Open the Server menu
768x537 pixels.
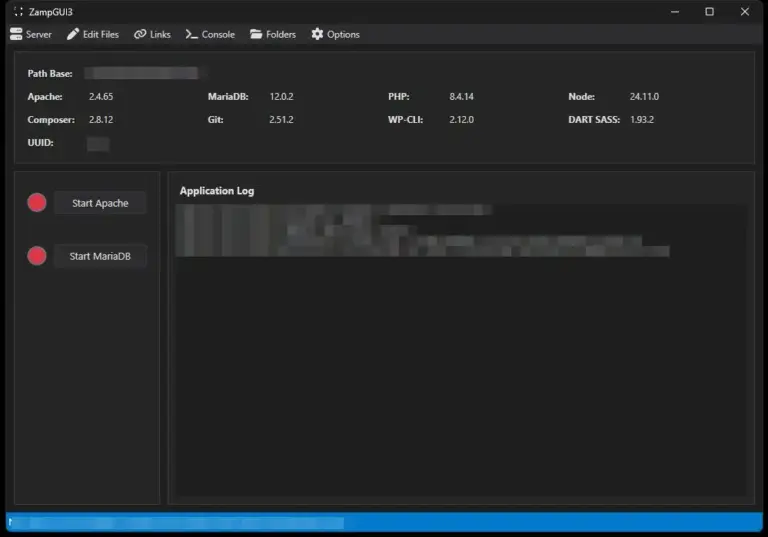click(30, 34)
